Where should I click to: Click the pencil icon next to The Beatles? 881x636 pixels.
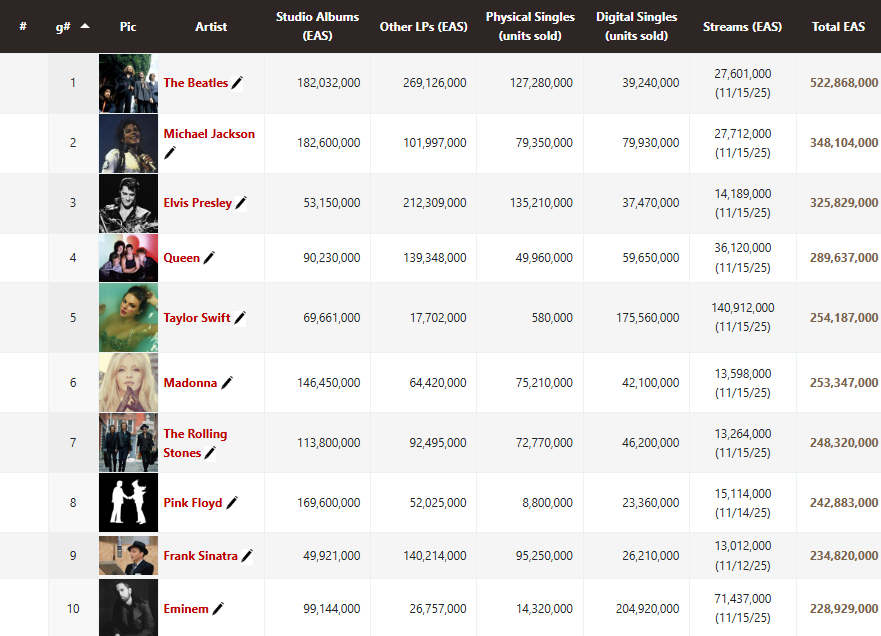pos(237,83)
